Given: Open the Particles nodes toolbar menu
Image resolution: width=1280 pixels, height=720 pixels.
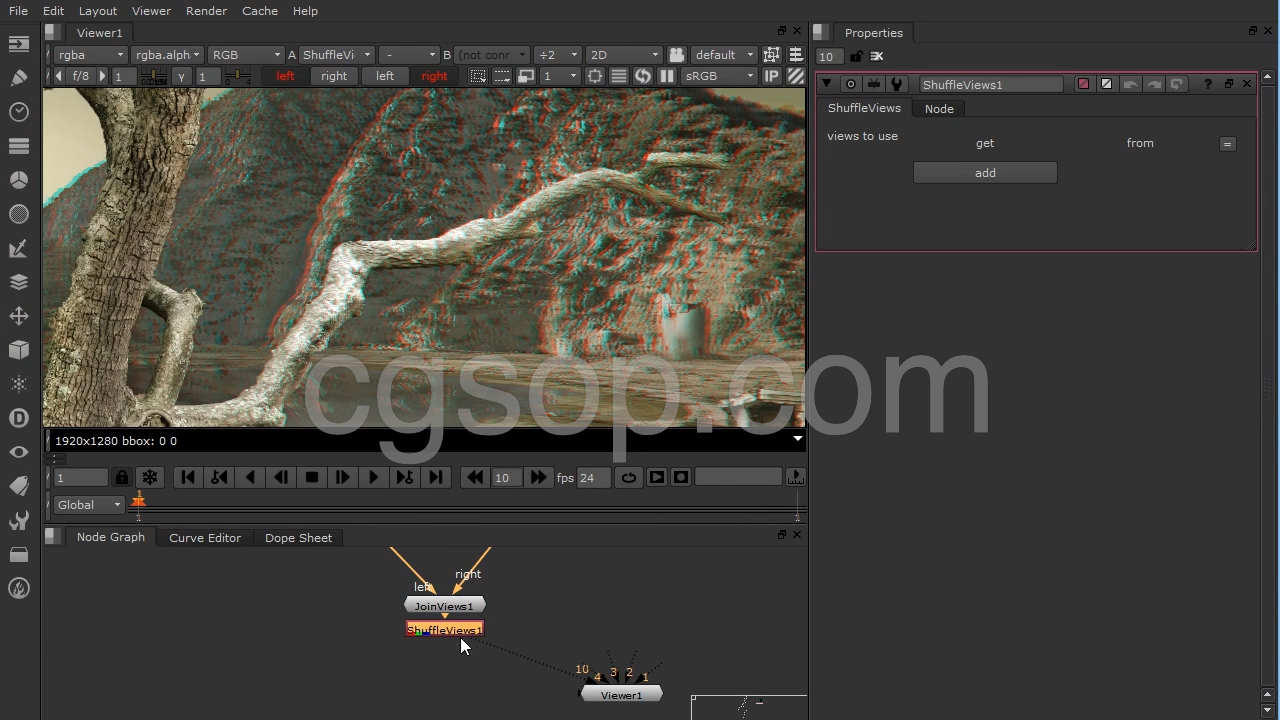Looking at the screenshot, I should point(18,384).
